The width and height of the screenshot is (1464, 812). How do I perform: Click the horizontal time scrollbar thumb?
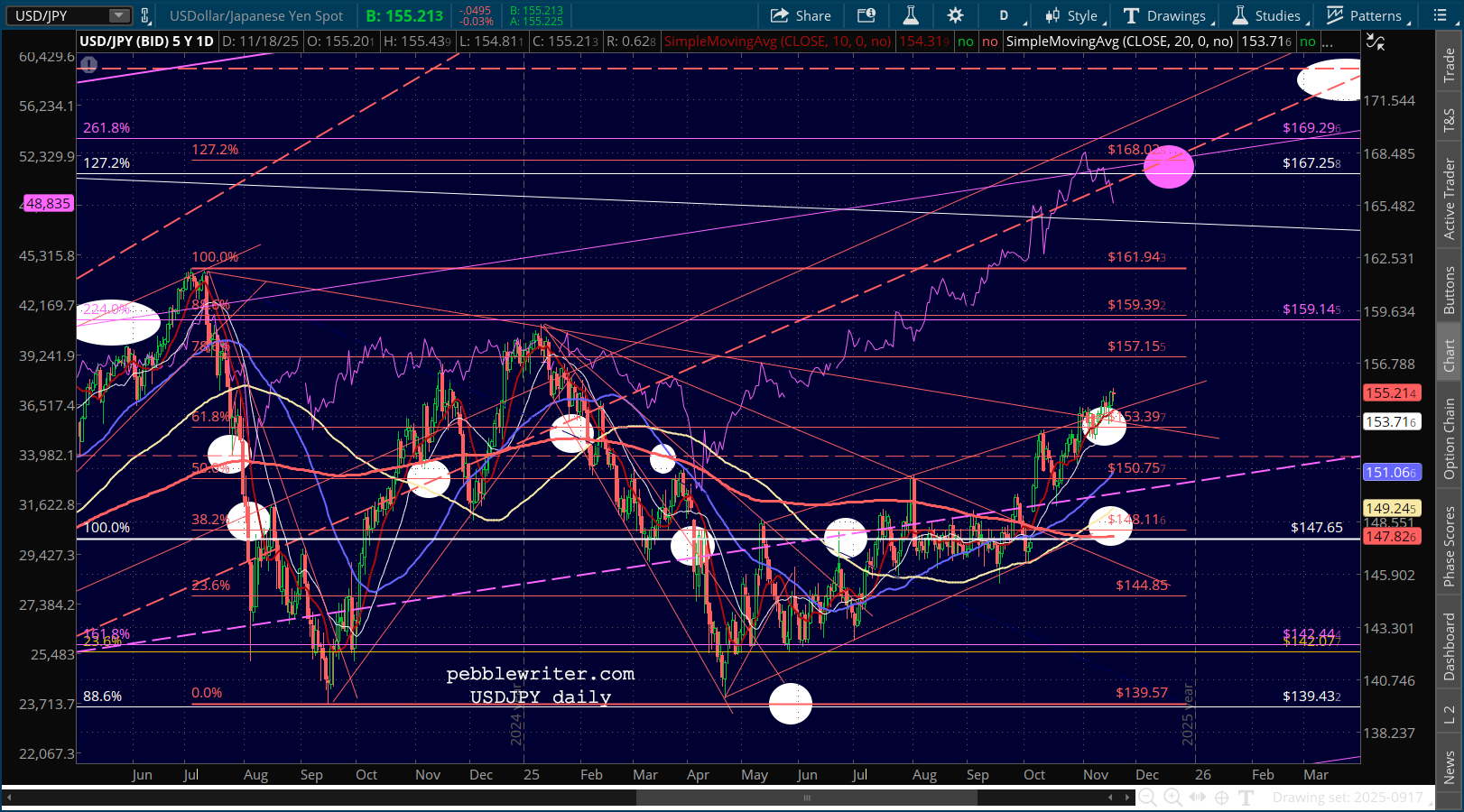(x=806, y=798)
